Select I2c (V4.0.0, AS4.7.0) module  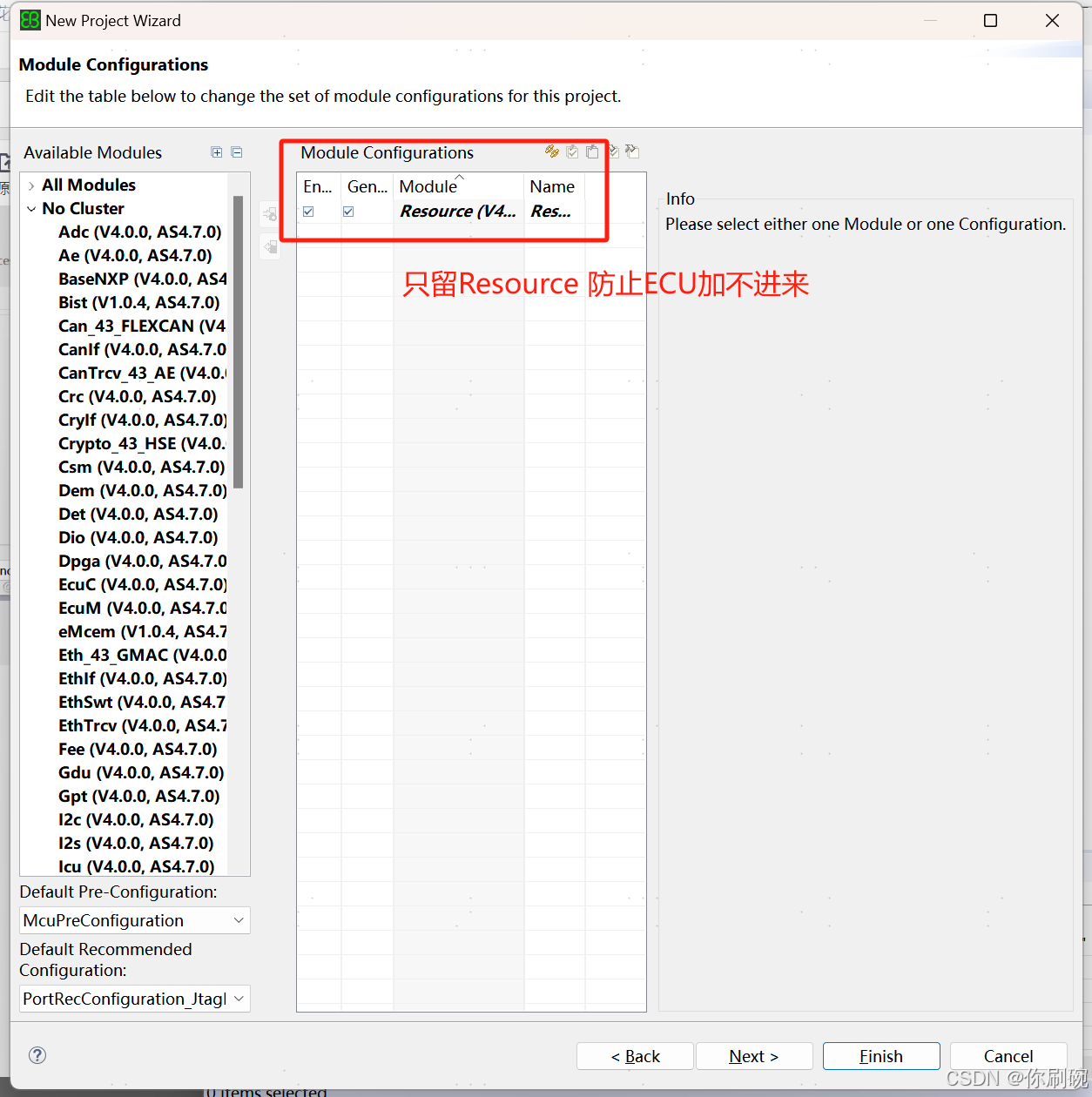[136, 820]
